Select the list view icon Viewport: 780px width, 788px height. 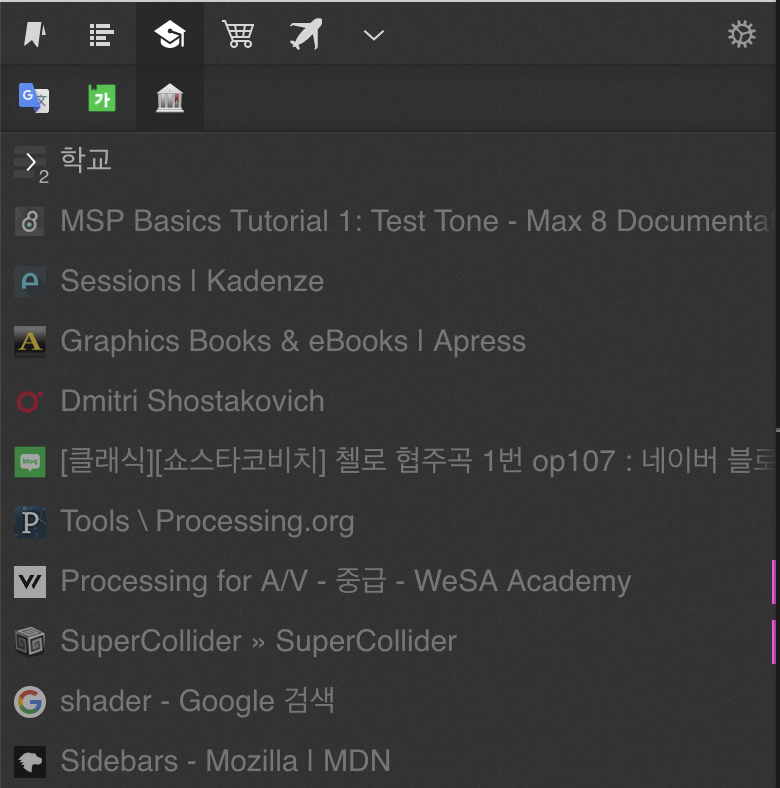(x=102, y=35)
